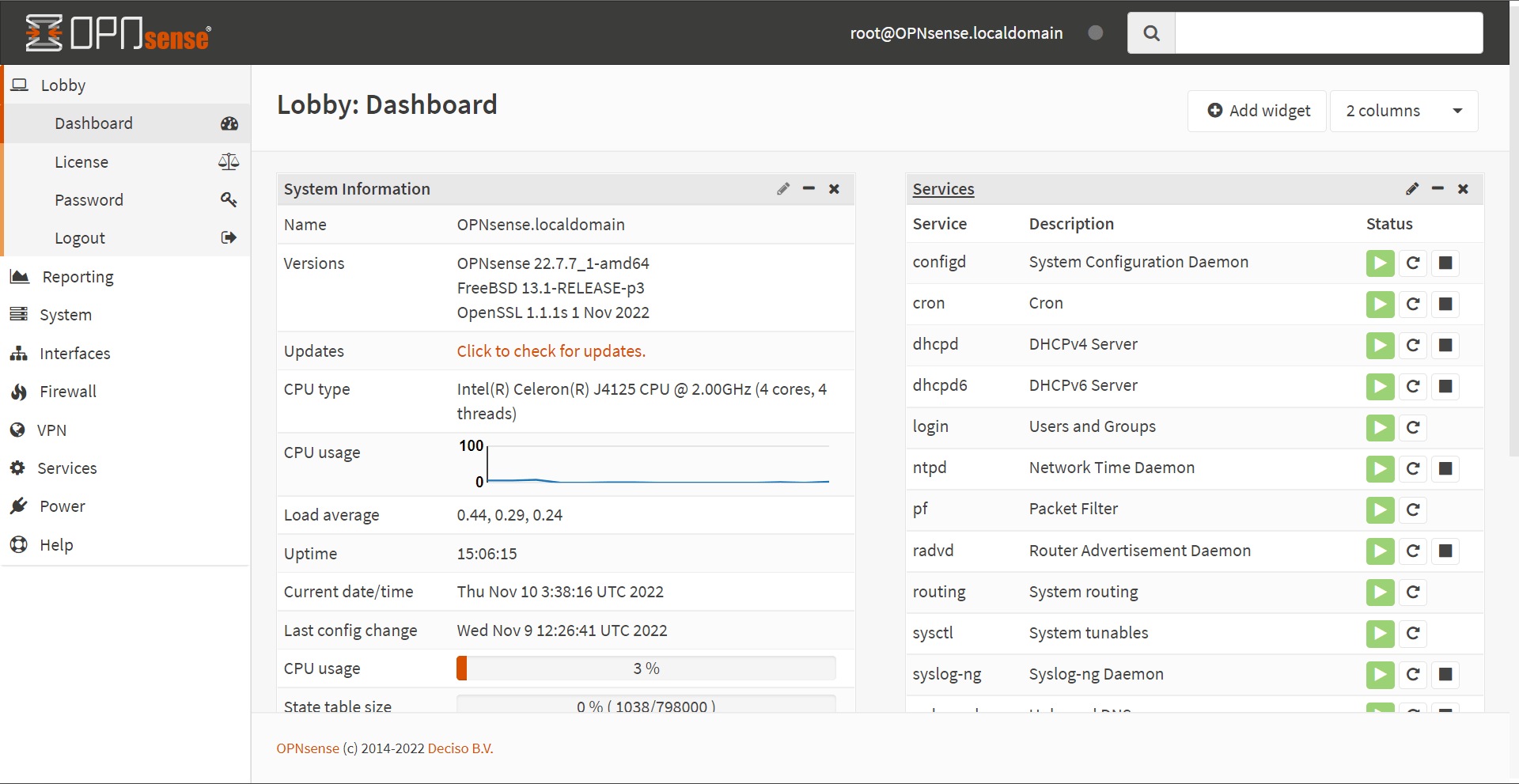Select the Dashboard gauge icon
This screenshot has width=1519, height=784.
[229, 123]
